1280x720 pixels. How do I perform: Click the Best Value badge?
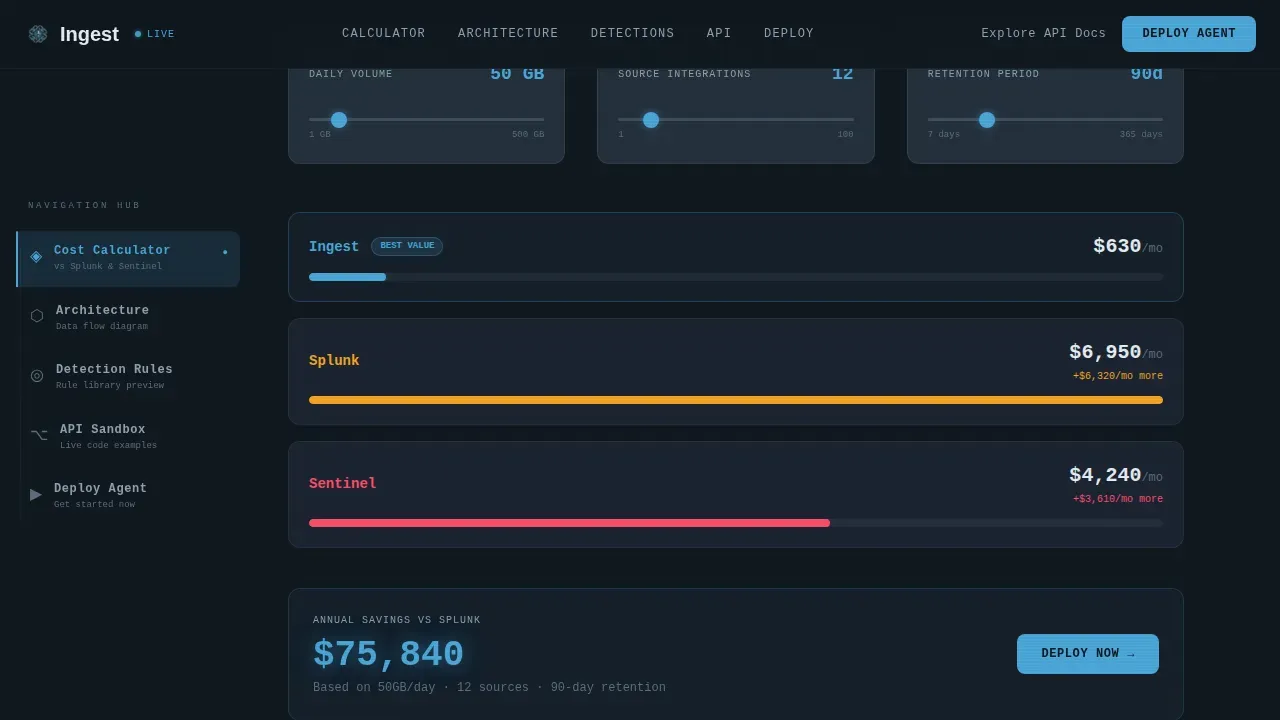tap(407, 246)
